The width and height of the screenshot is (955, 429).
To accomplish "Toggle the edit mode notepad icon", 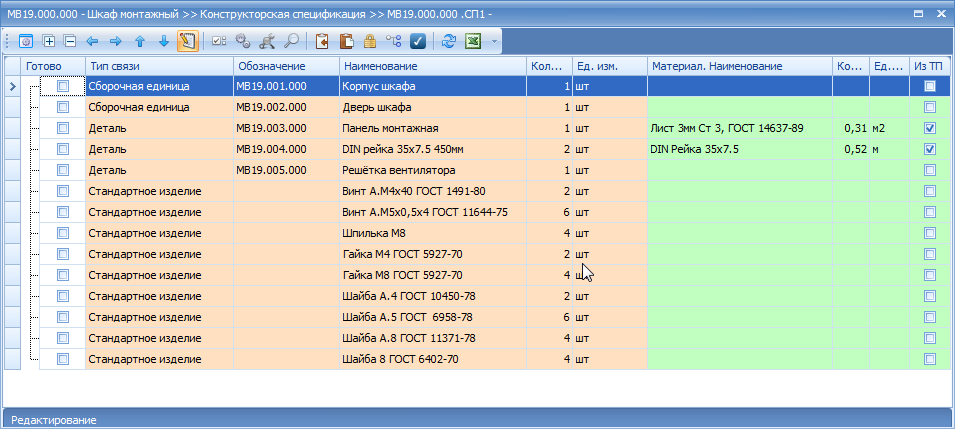I will (x=188, y=41).
